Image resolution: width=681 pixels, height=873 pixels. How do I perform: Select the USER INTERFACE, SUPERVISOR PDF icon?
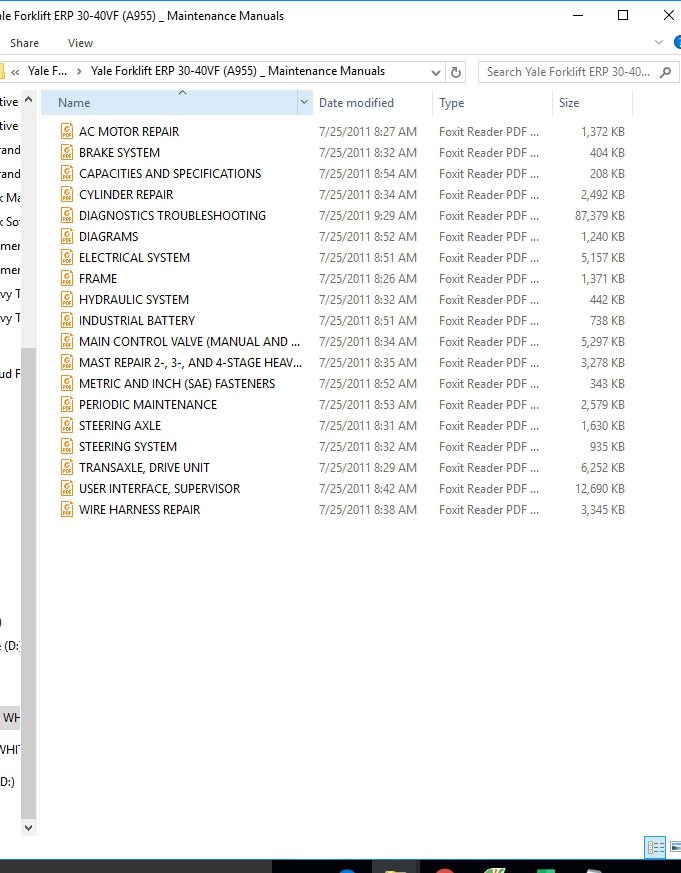[x=67, y=489]
